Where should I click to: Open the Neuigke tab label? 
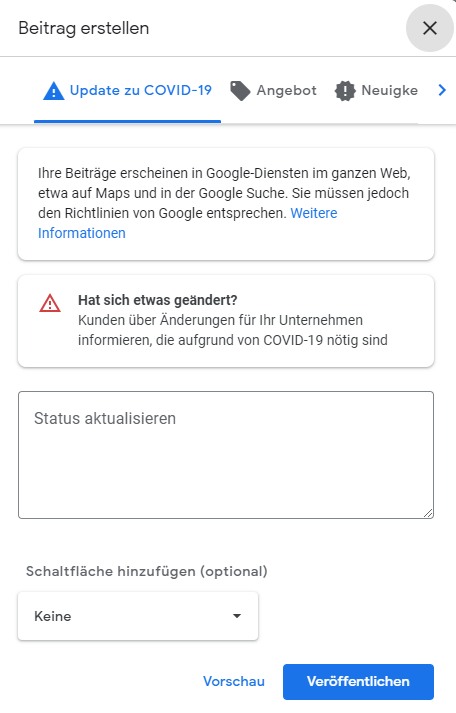pos(390,90)
